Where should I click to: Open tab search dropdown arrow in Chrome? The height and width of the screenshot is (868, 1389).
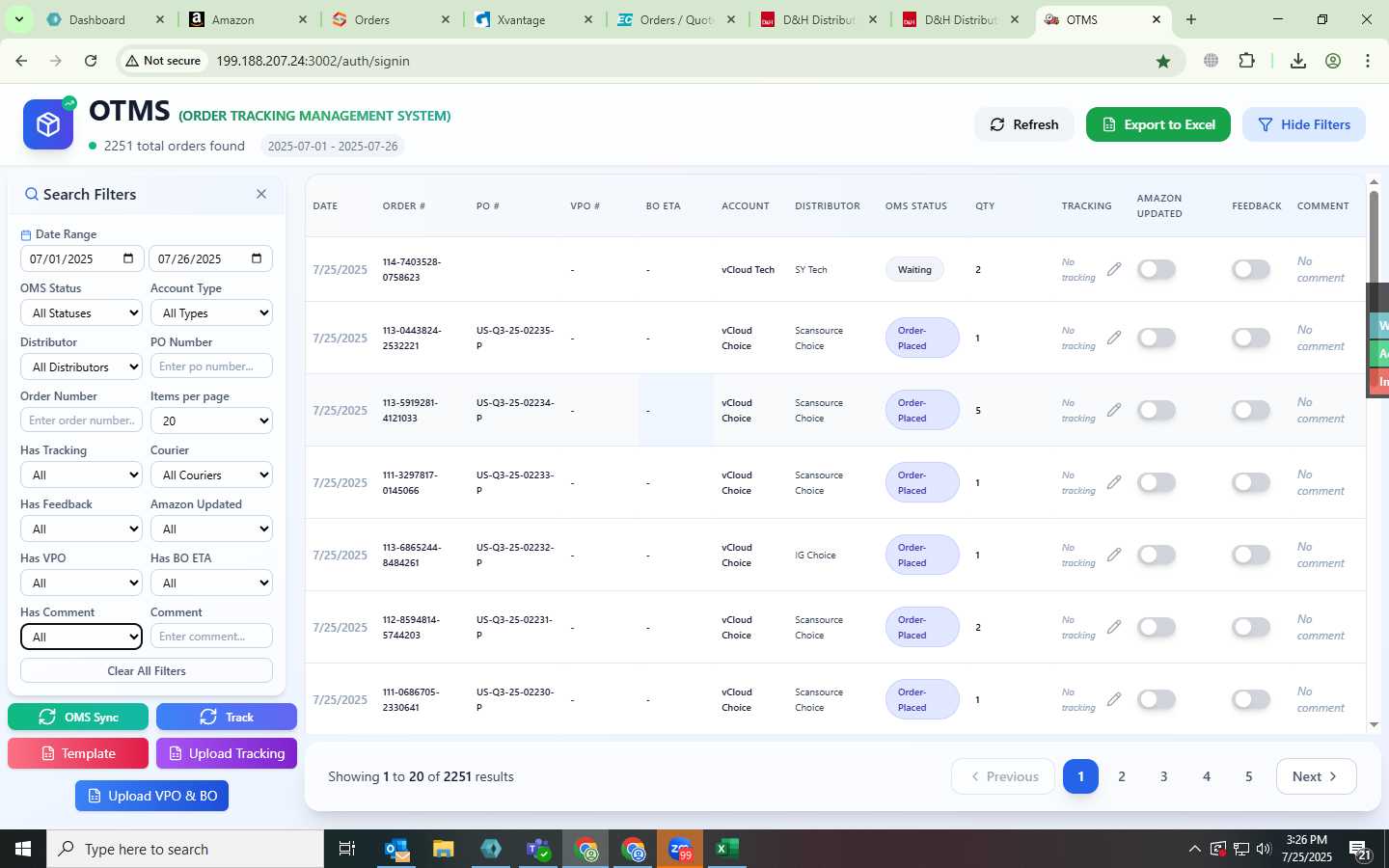coord(18,19)
